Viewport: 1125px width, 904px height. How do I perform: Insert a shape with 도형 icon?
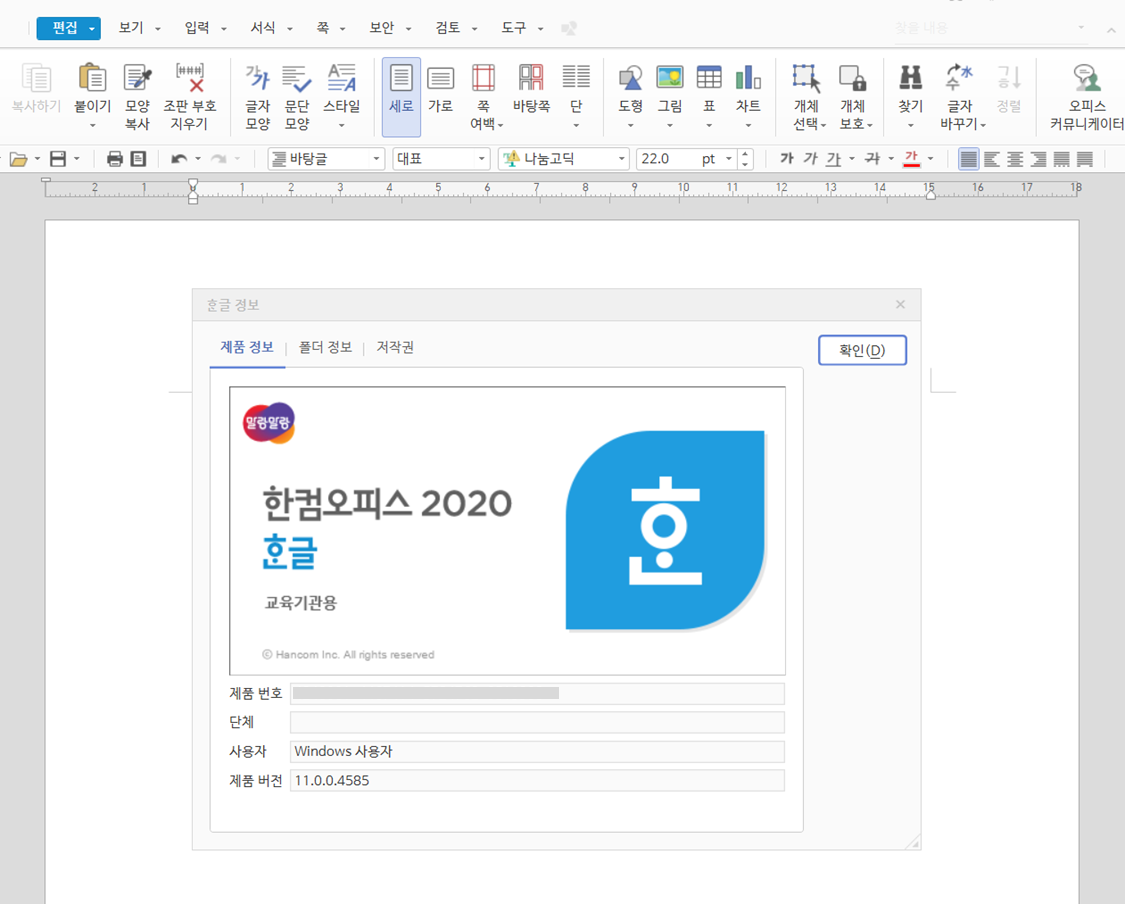tap(631, 77)
